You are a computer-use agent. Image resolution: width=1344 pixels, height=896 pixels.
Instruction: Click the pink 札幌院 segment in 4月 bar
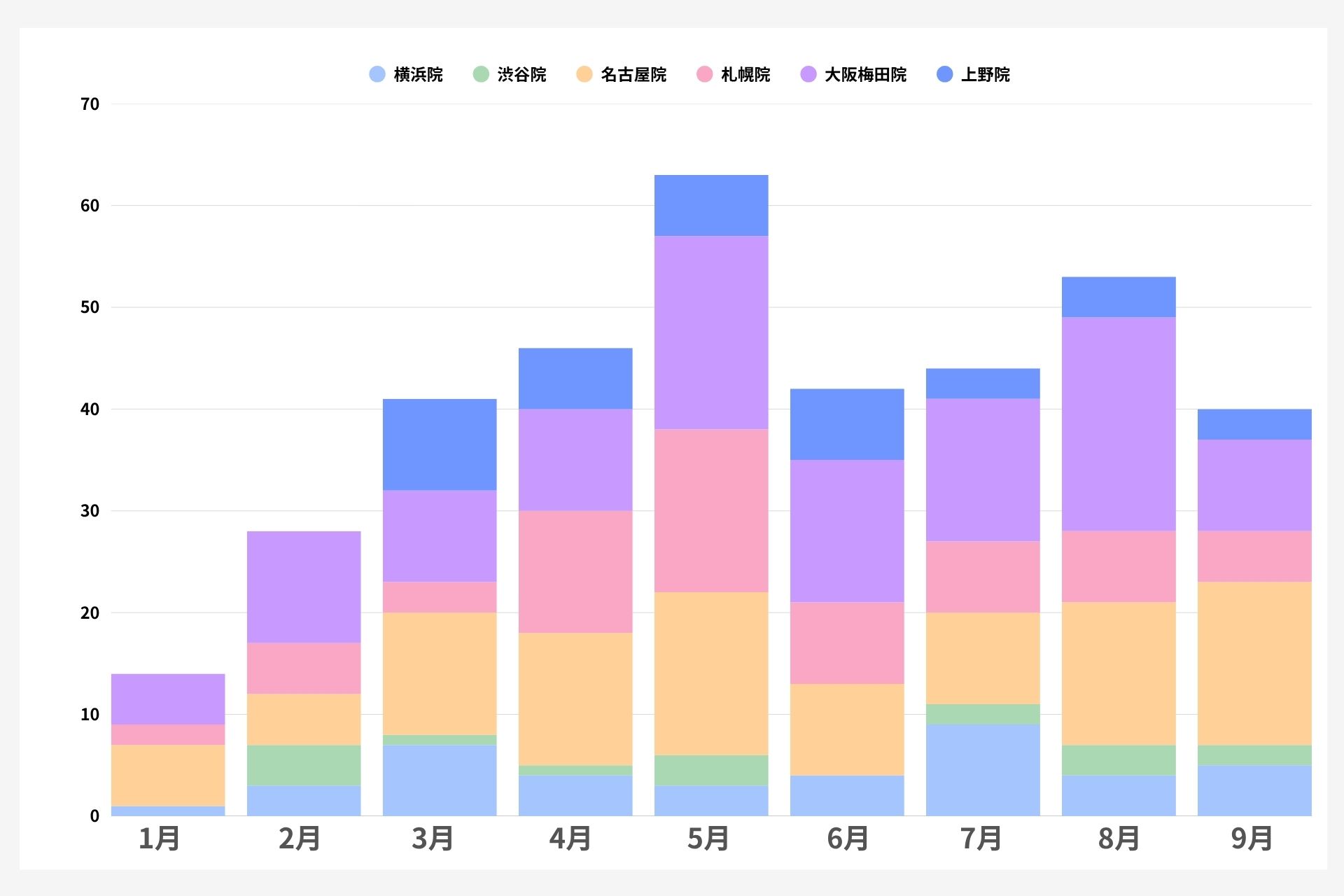[x=575, y=572]
